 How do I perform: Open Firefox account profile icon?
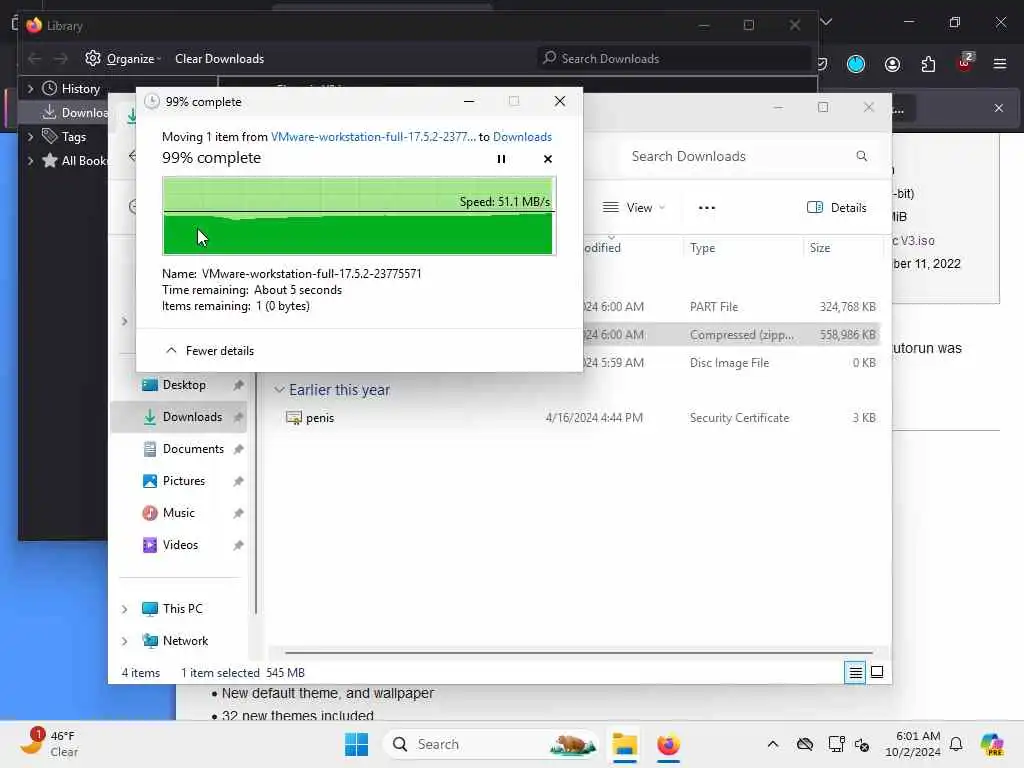tap(892, 64)
